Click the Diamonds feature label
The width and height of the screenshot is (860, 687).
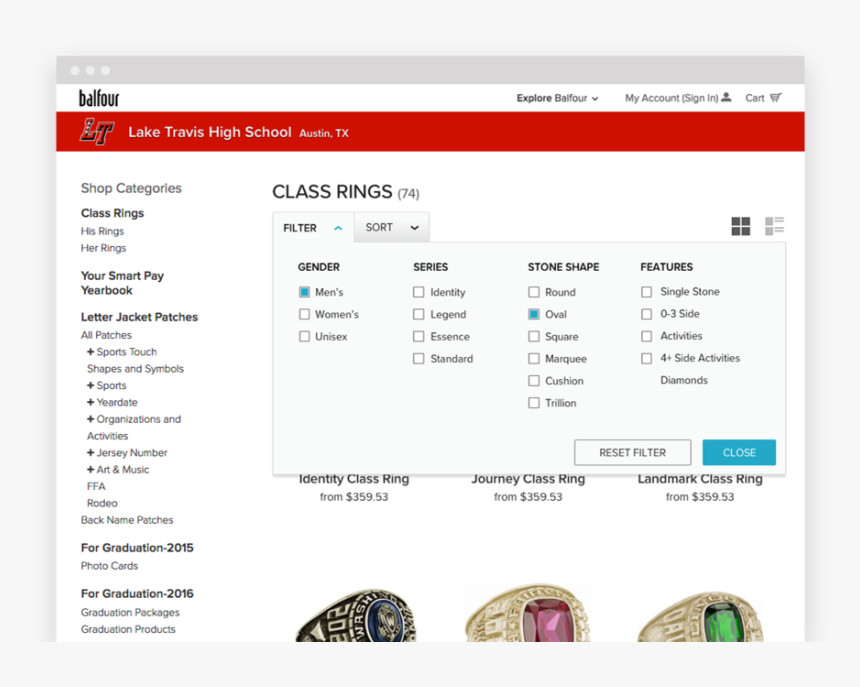(x=684, y=381)
